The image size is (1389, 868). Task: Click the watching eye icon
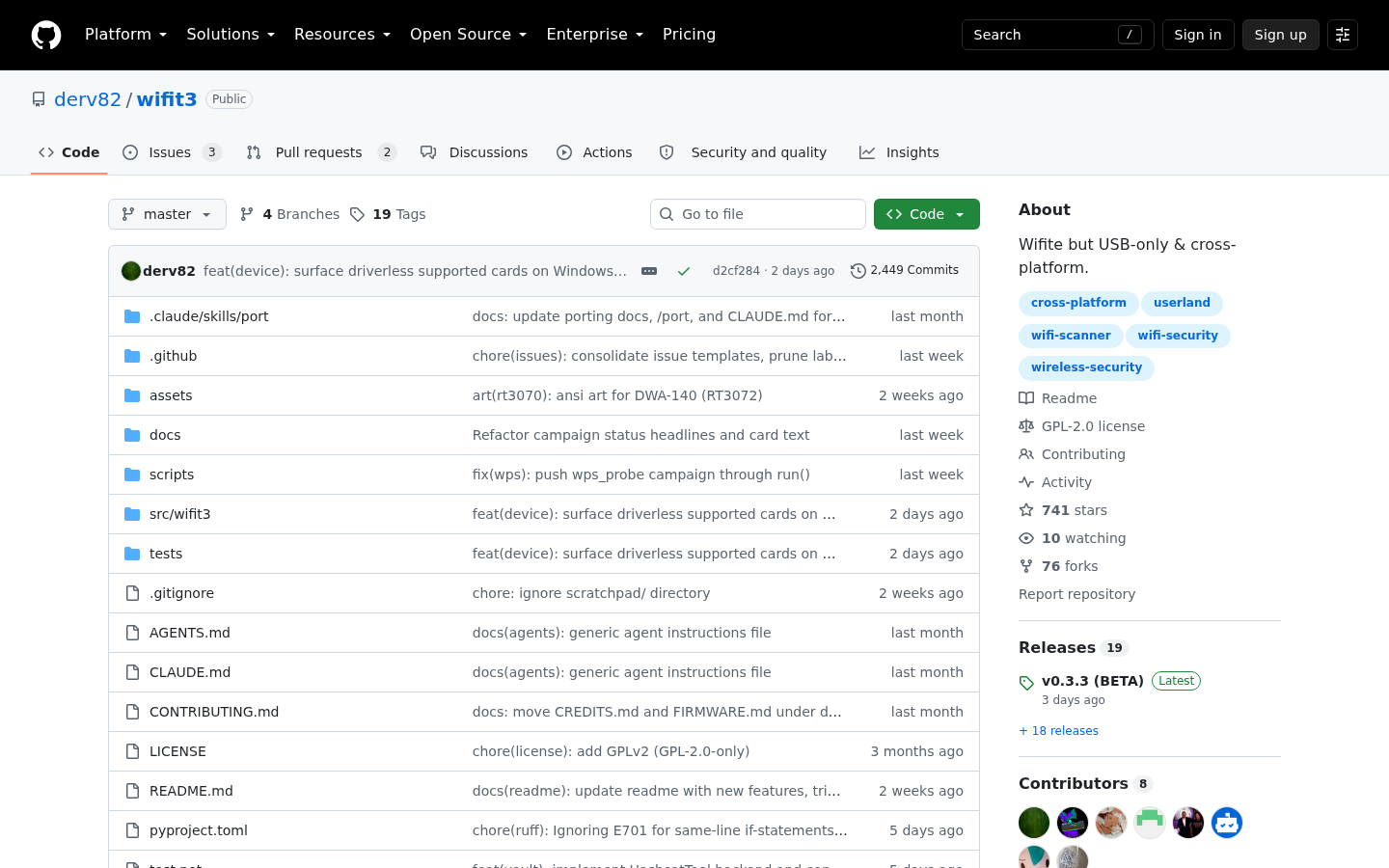coord(1026,538)
